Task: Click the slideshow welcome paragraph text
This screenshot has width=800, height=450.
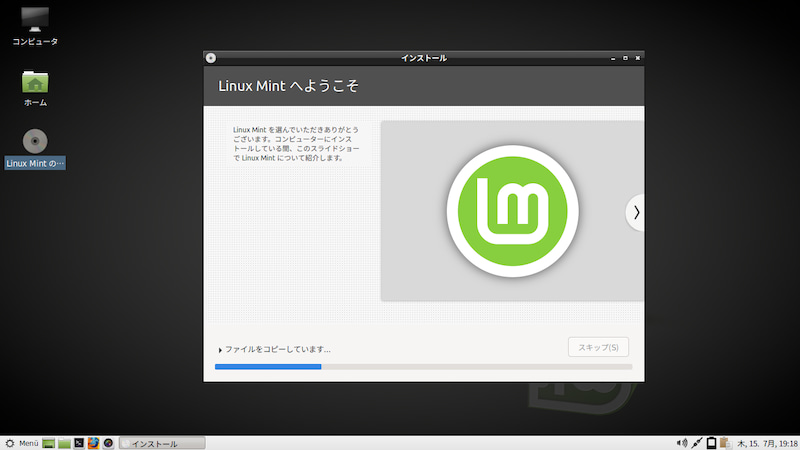Action: tap(296, 144)
